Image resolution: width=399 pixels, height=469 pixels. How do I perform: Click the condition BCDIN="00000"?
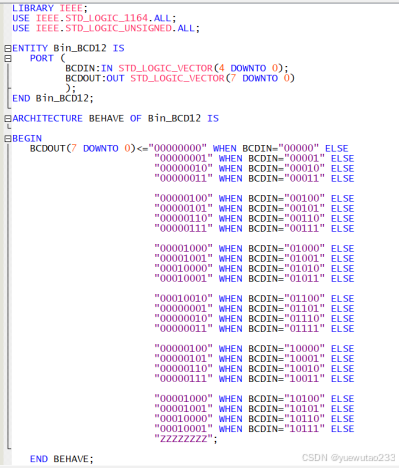pos(281,148)
